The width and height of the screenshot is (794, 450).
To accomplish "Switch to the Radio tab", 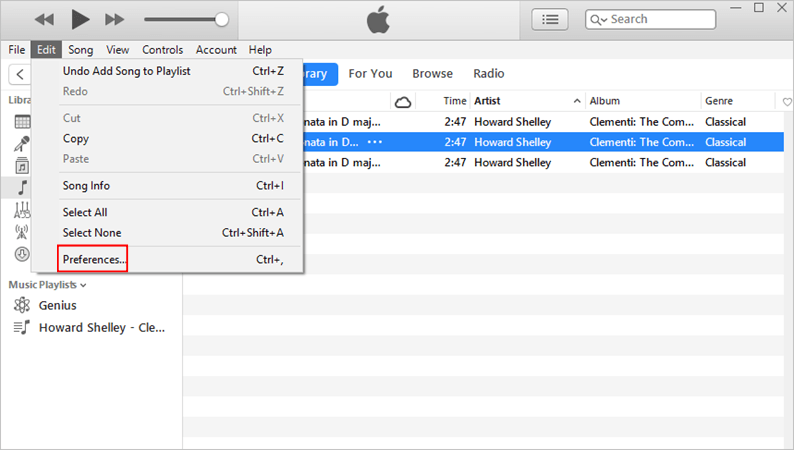I will pos(489,73).
